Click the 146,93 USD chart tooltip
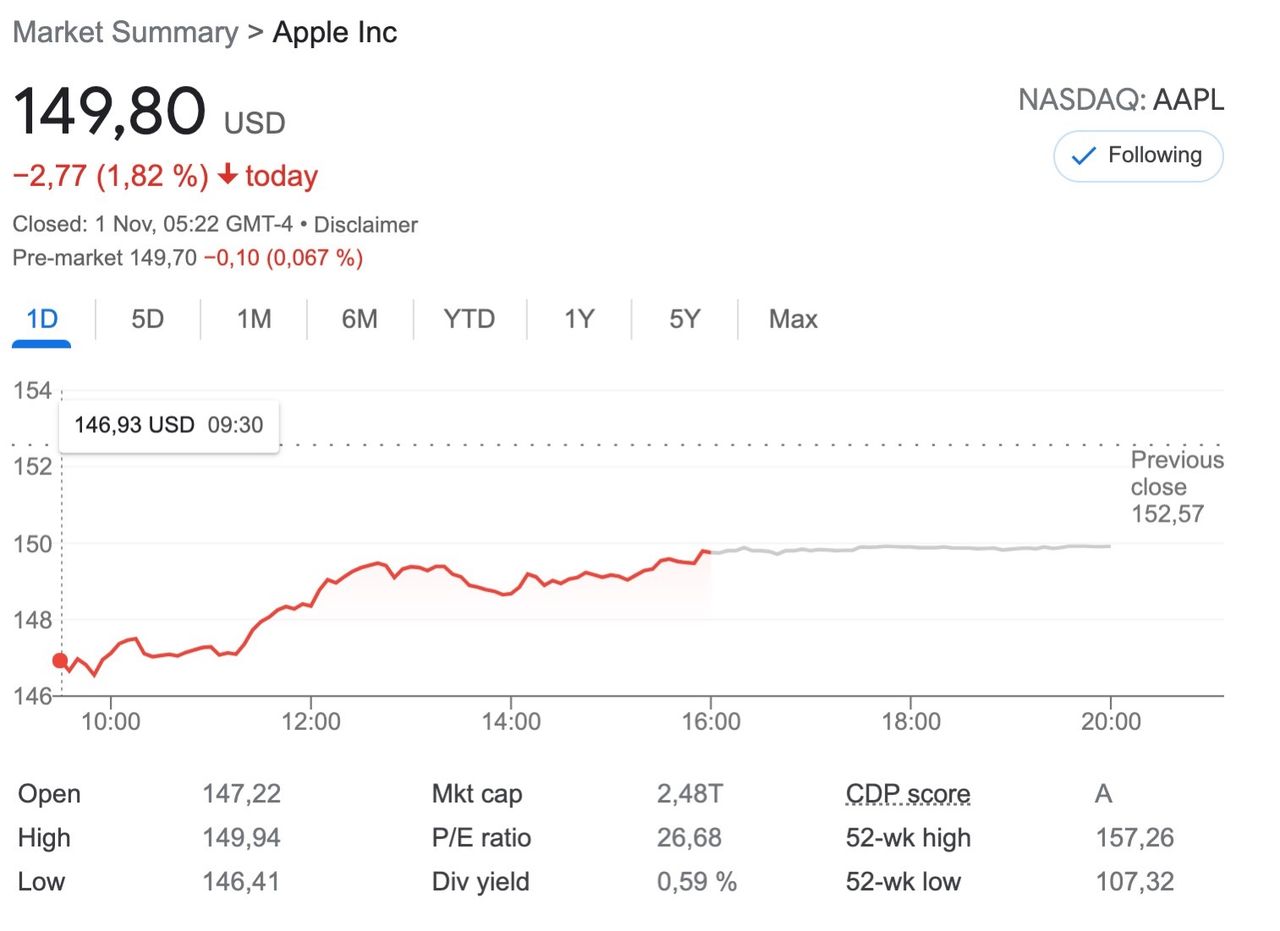 click(x=168, y=425)
